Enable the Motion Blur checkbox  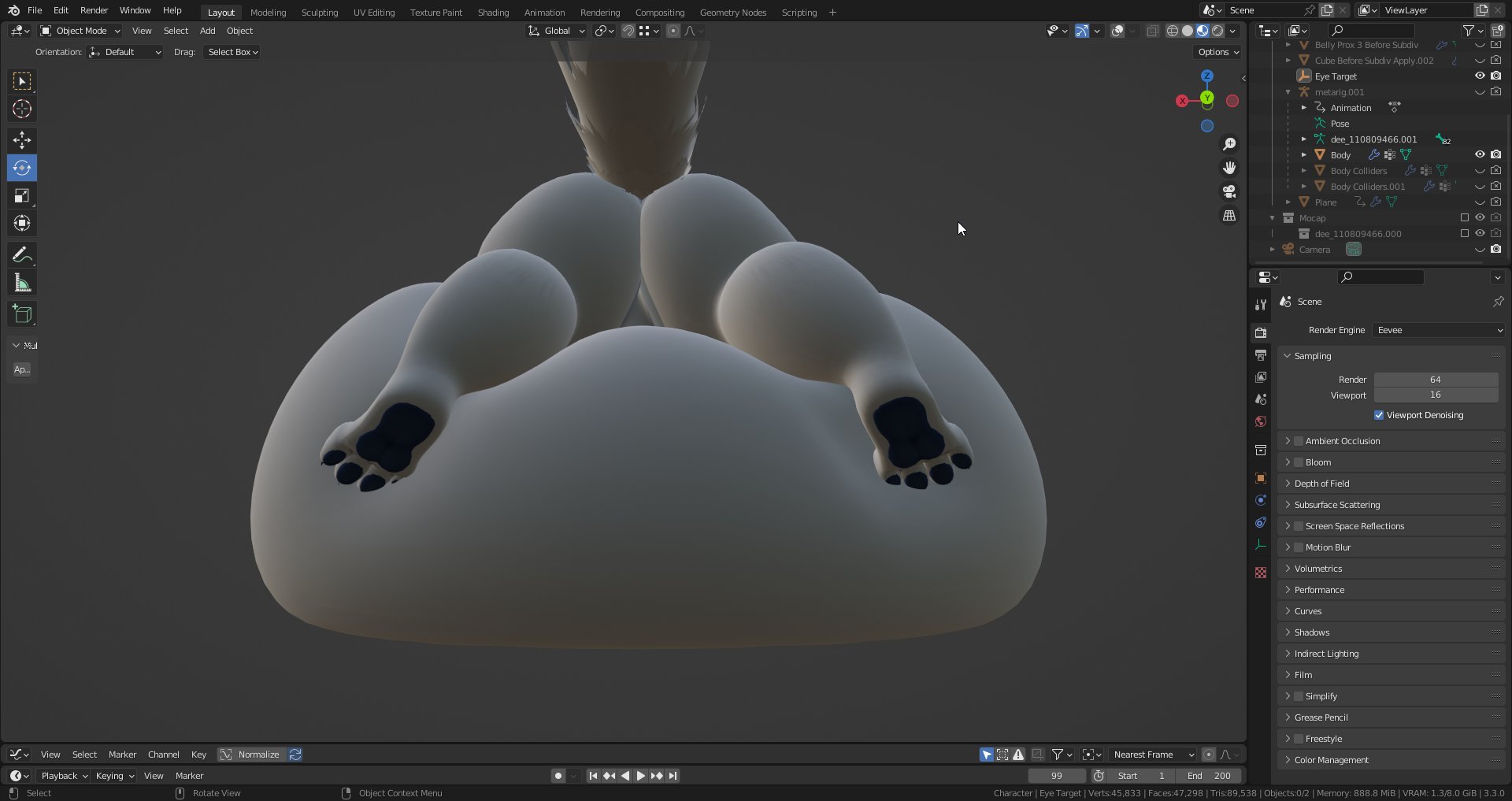(x=1298, y=547)
